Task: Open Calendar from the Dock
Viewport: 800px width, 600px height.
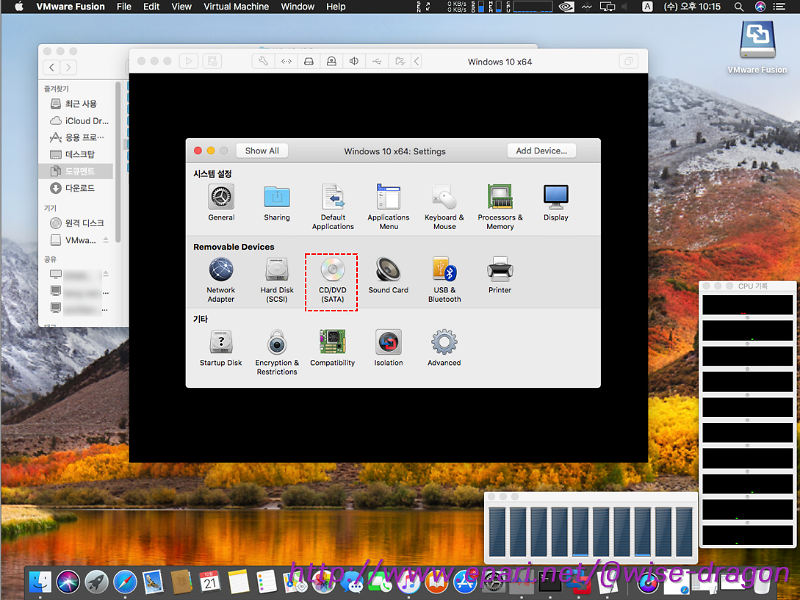Action: tap(210, 582)
